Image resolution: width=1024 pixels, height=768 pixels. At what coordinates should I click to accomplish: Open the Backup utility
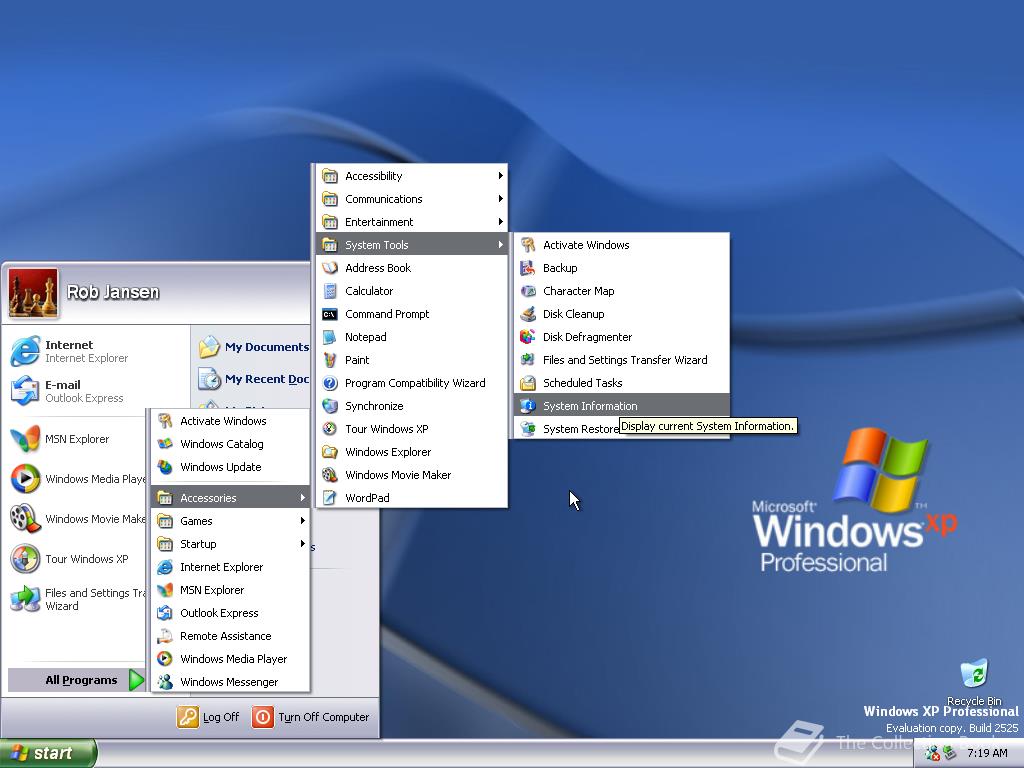point(559,267)
